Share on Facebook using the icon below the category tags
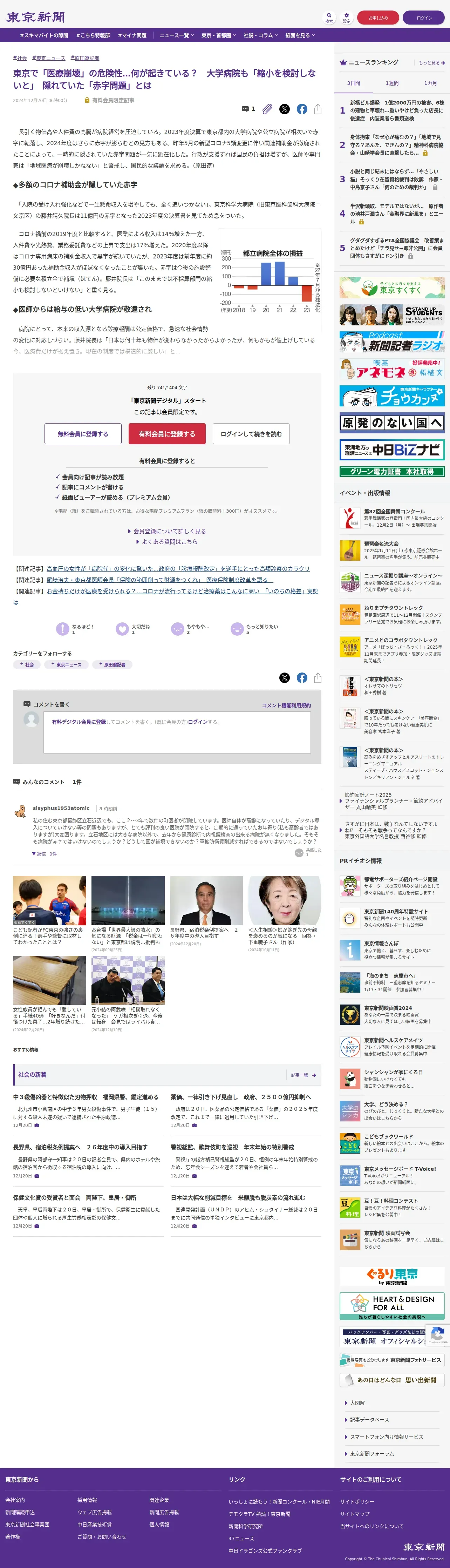This screenshot has height=1568, width=450. [302, 677]
